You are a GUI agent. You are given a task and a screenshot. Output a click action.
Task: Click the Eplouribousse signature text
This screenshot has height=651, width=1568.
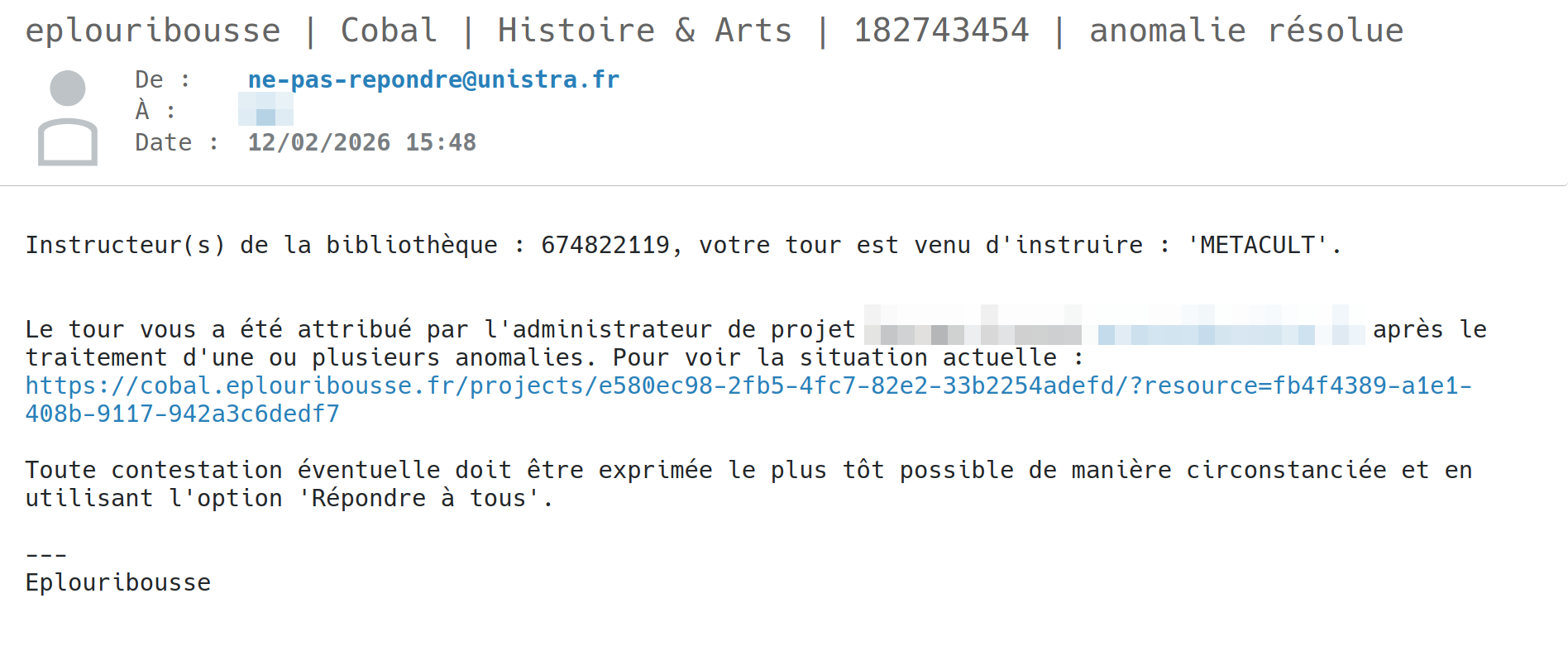click(118, 582)
